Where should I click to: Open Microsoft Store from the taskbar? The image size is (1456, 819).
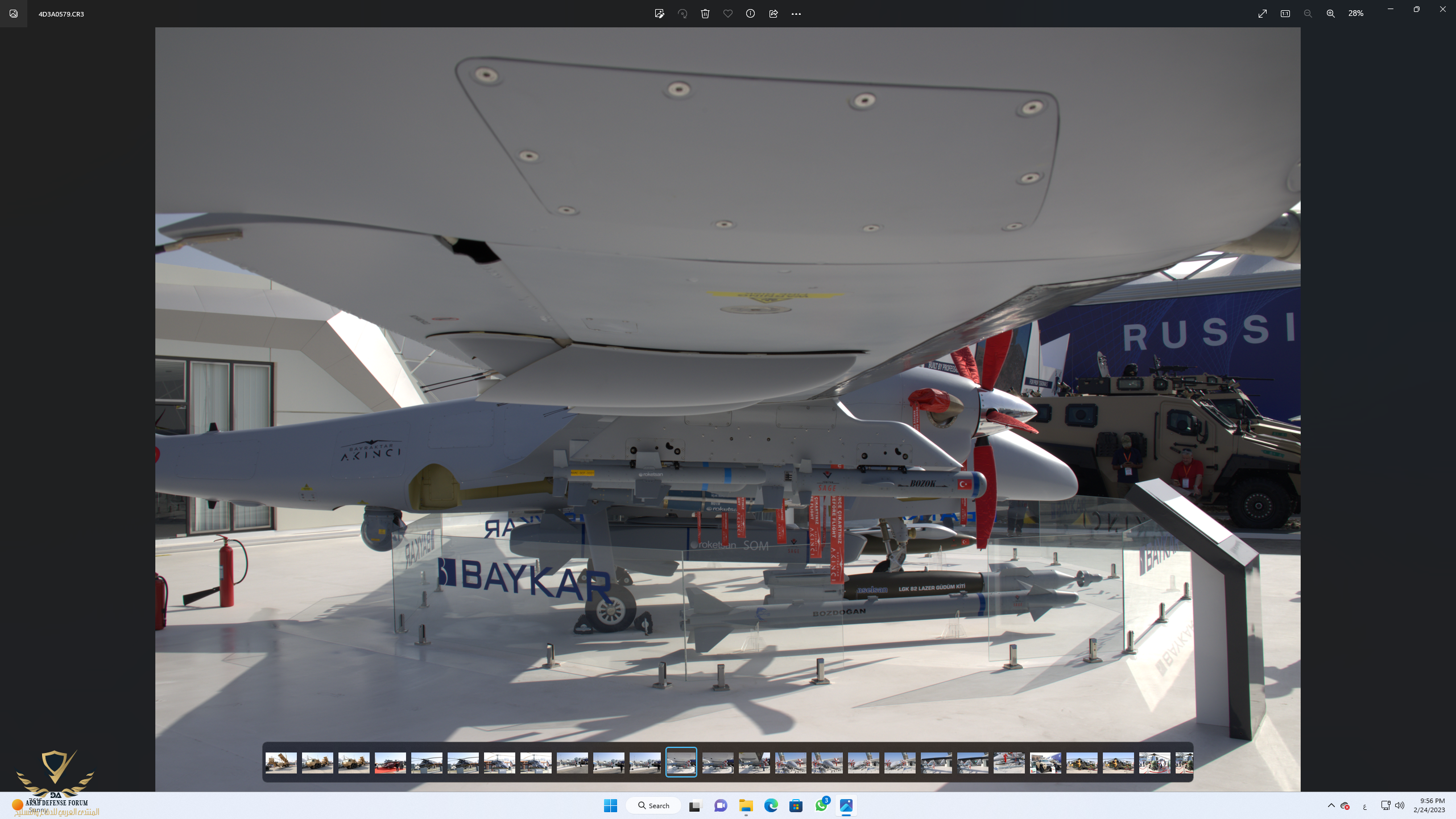(x=796, y=805)
